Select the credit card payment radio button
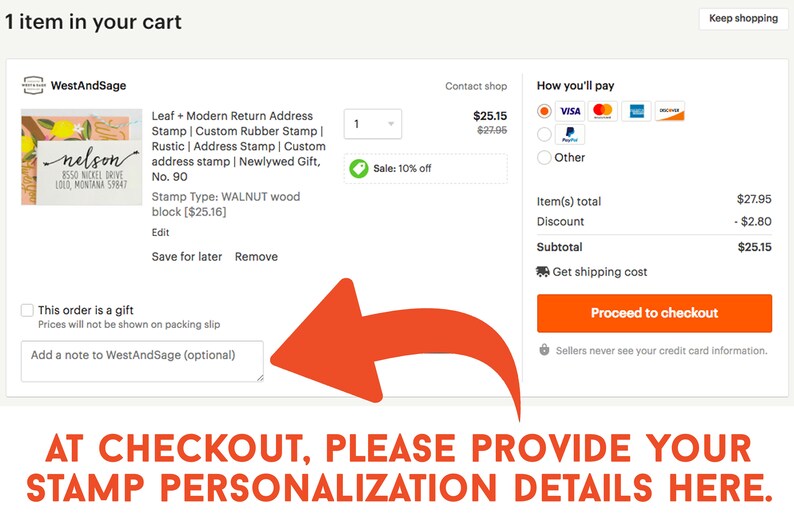794x529 pixels. click(544, 111)
